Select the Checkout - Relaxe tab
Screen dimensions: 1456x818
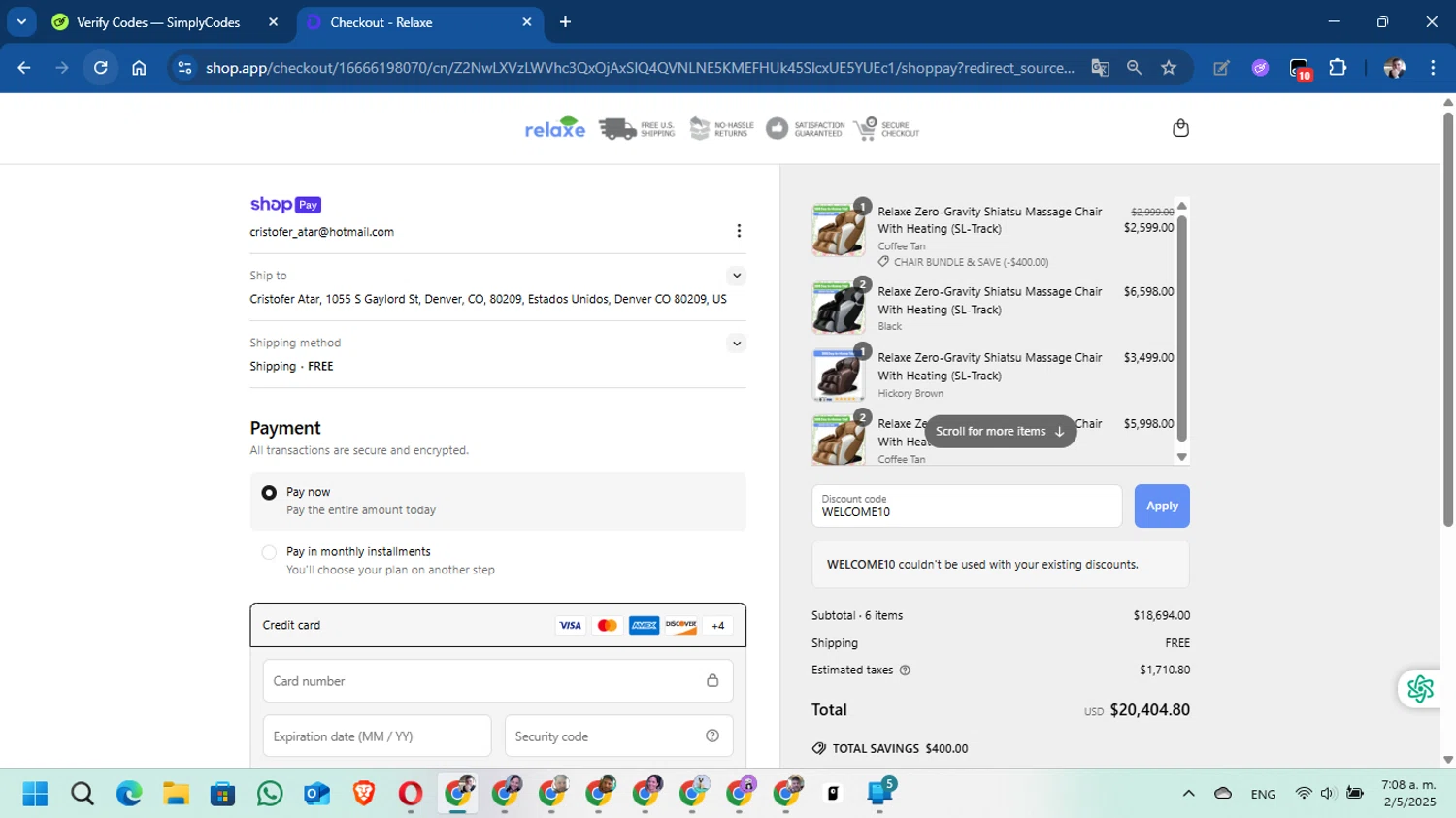point(381,22)
